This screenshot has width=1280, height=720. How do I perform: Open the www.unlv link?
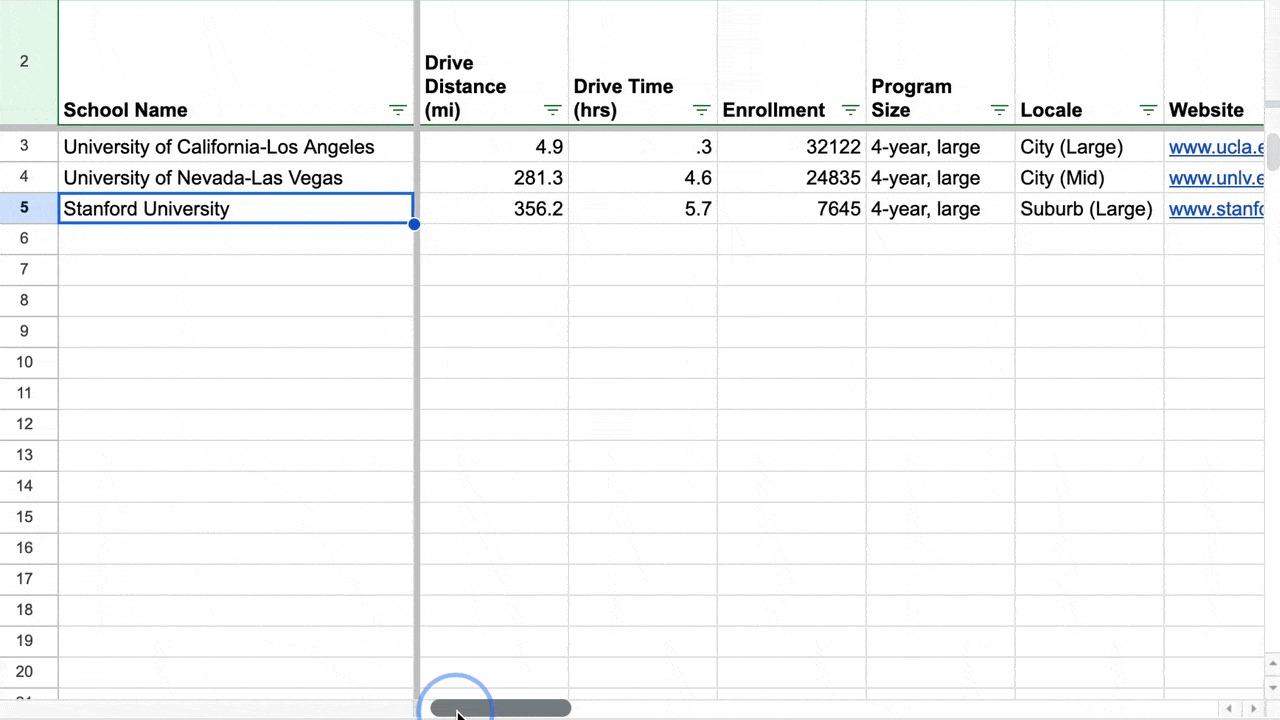[1216, 178]
